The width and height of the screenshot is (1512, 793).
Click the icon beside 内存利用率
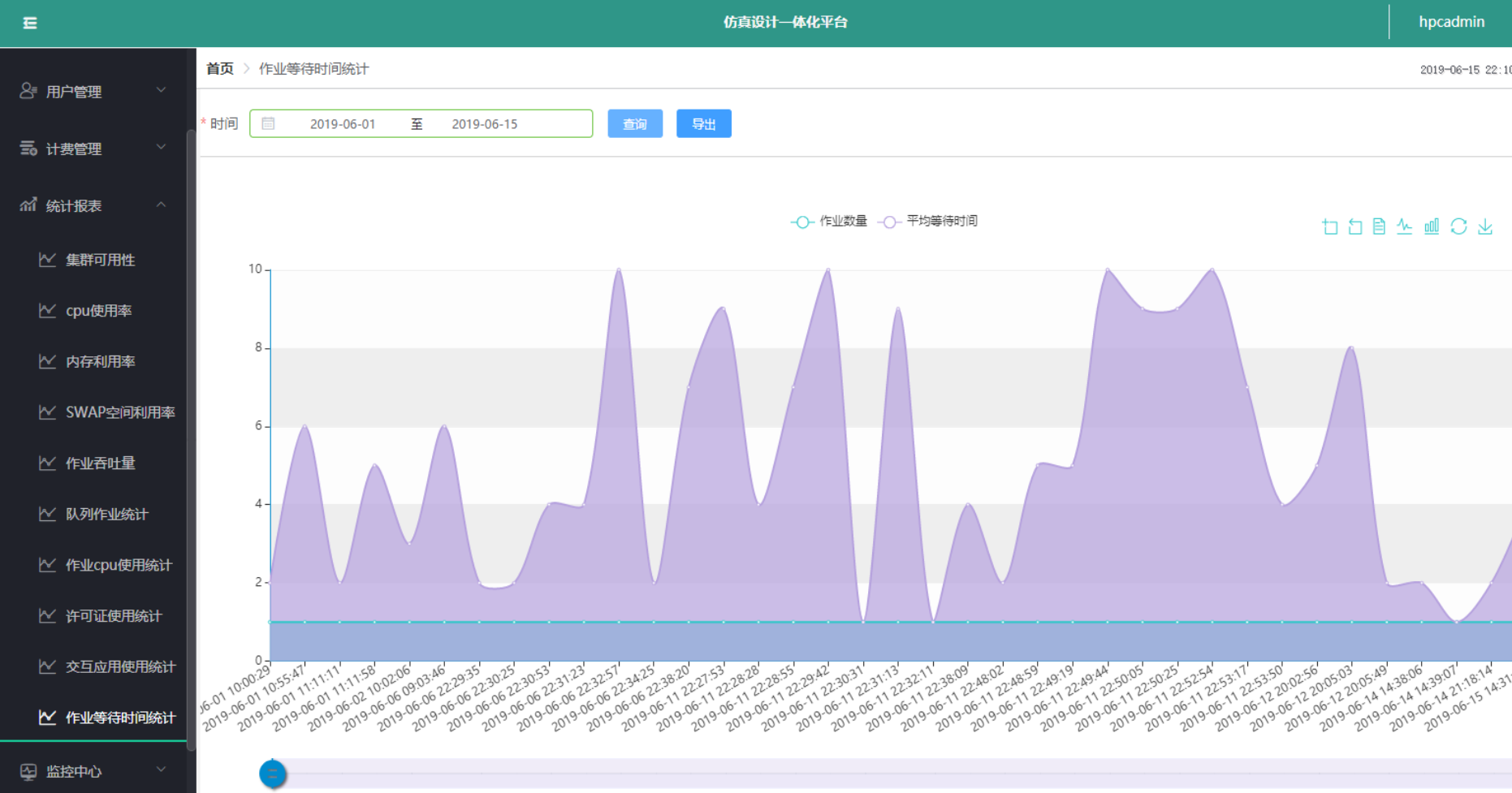48,361
